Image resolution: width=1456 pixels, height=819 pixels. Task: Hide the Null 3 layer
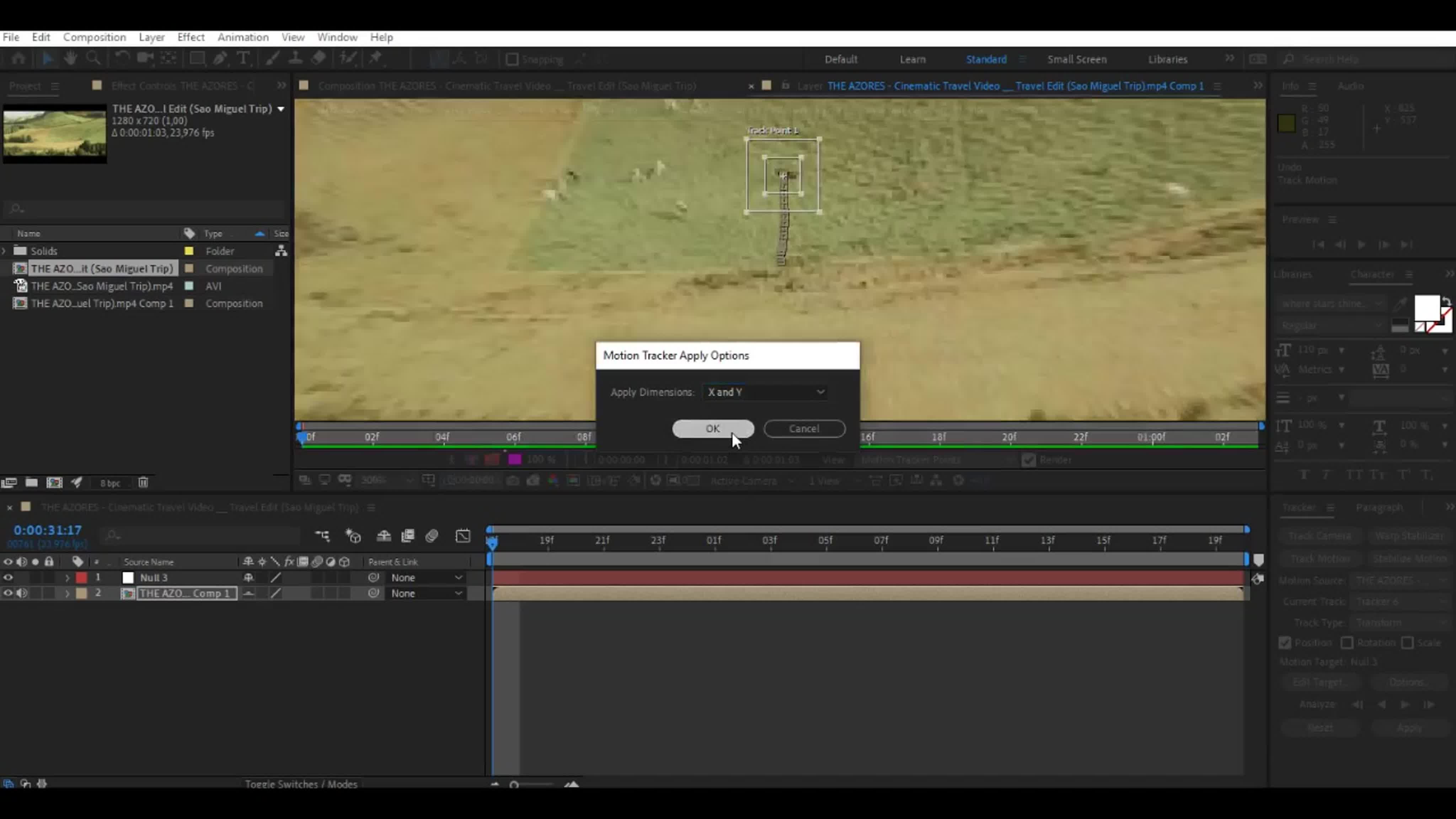pyautogui.click(x=8, y=578)
